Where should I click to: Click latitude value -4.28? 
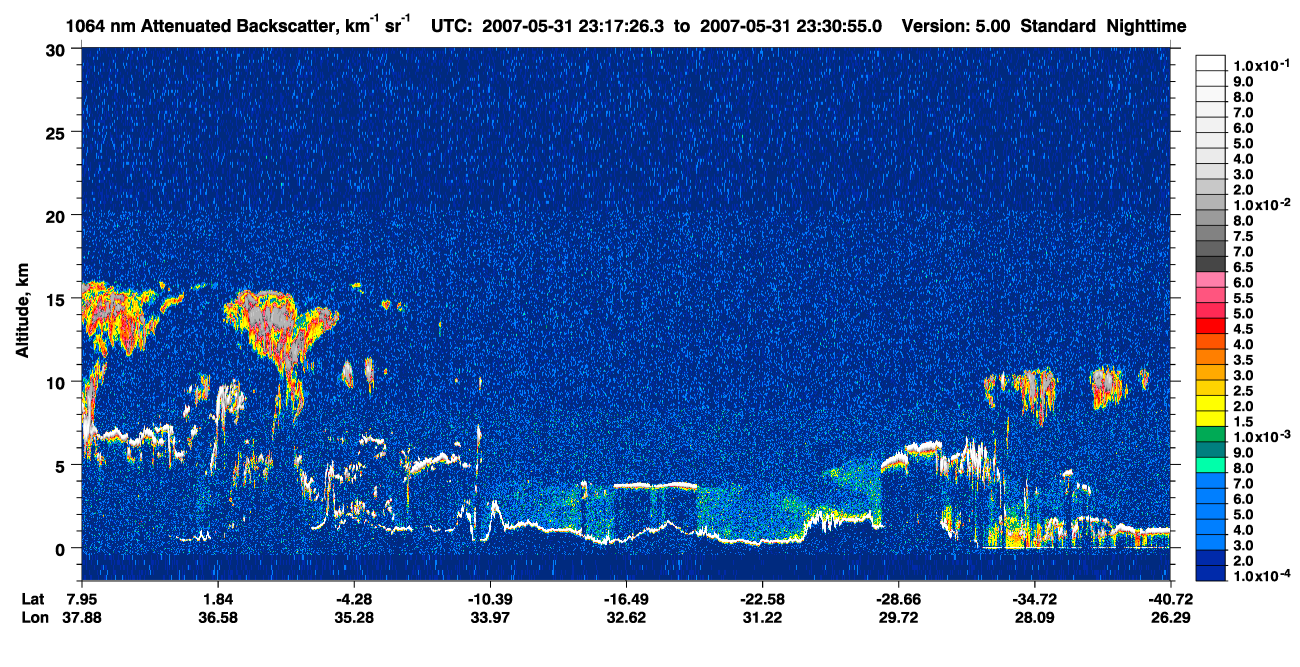(354, 599)
